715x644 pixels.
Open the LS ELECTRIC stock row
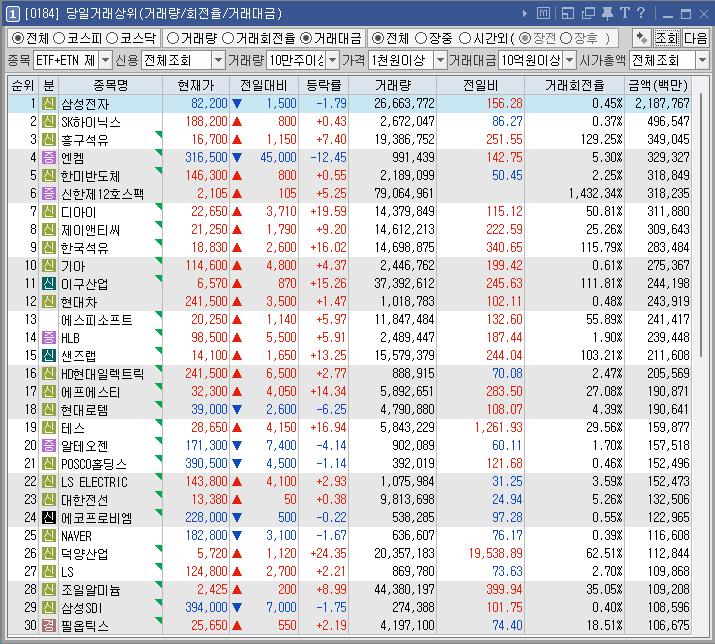pos(350,482)
